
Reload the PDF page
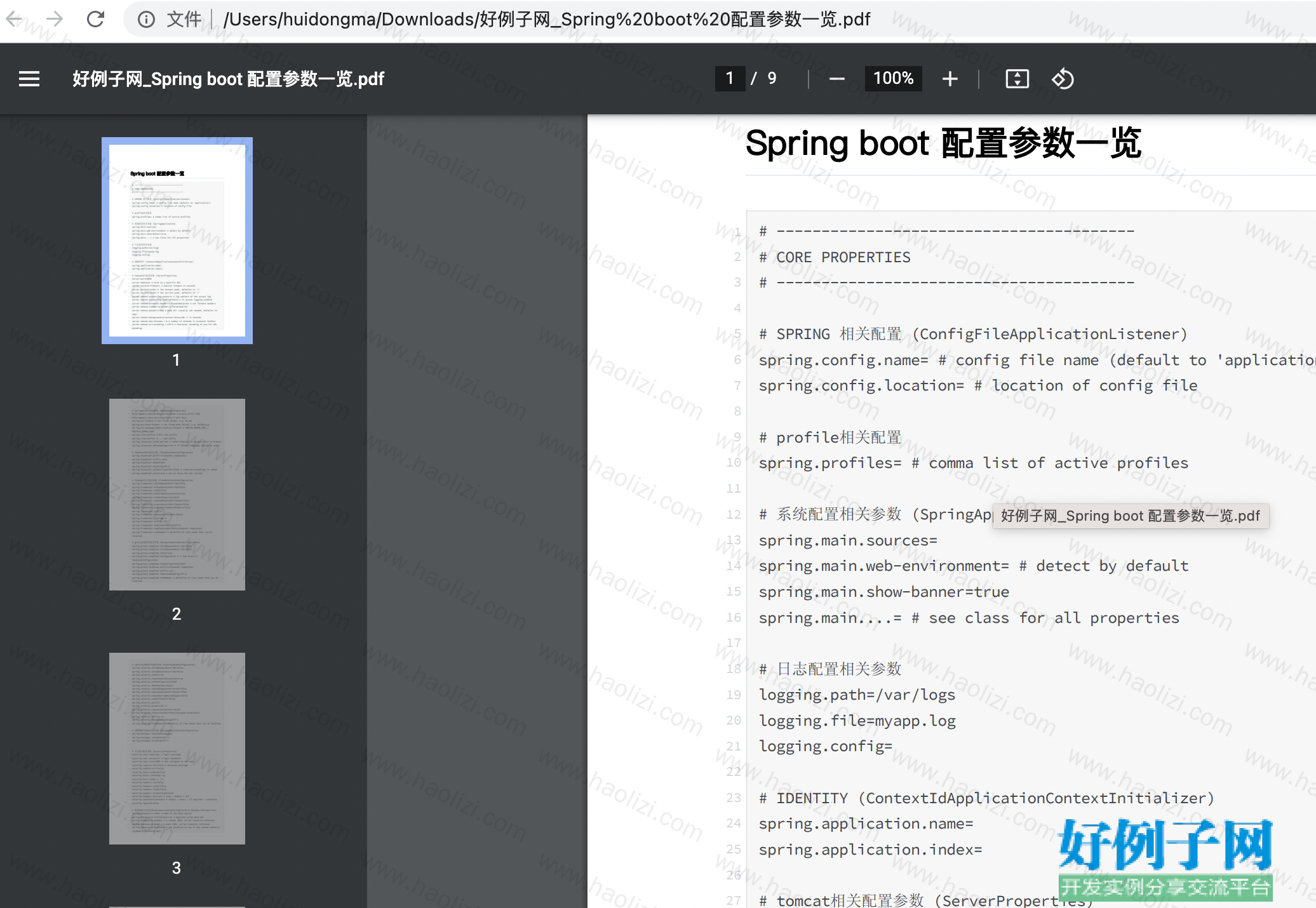point(95,19)
